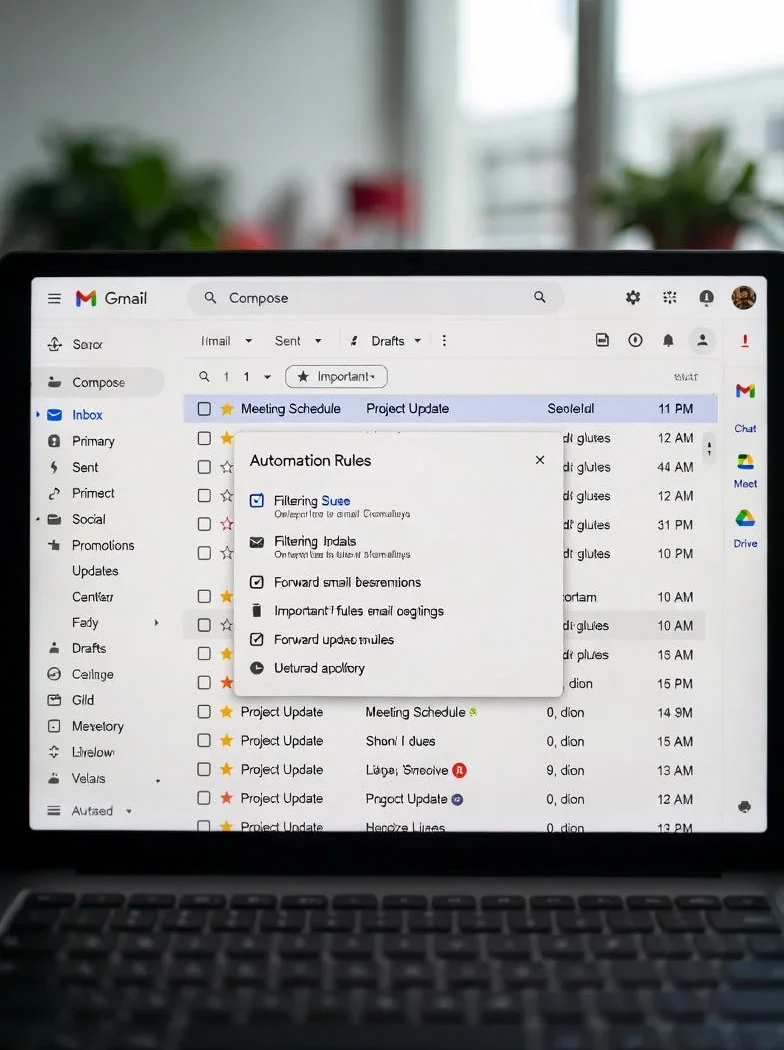Open Meet in the side panel
This screenshot has width=784, height=1050.
pos(745,471)
